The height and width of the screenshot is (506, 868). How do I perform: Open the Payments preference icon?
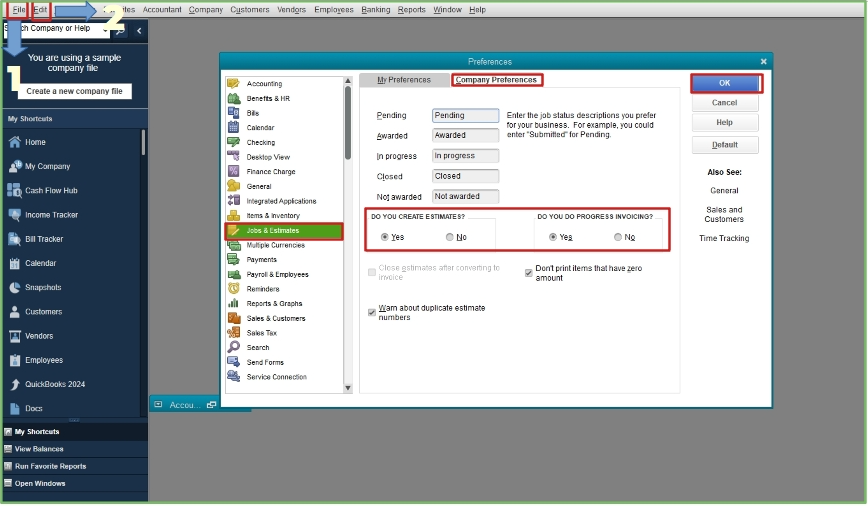[233, 260]
